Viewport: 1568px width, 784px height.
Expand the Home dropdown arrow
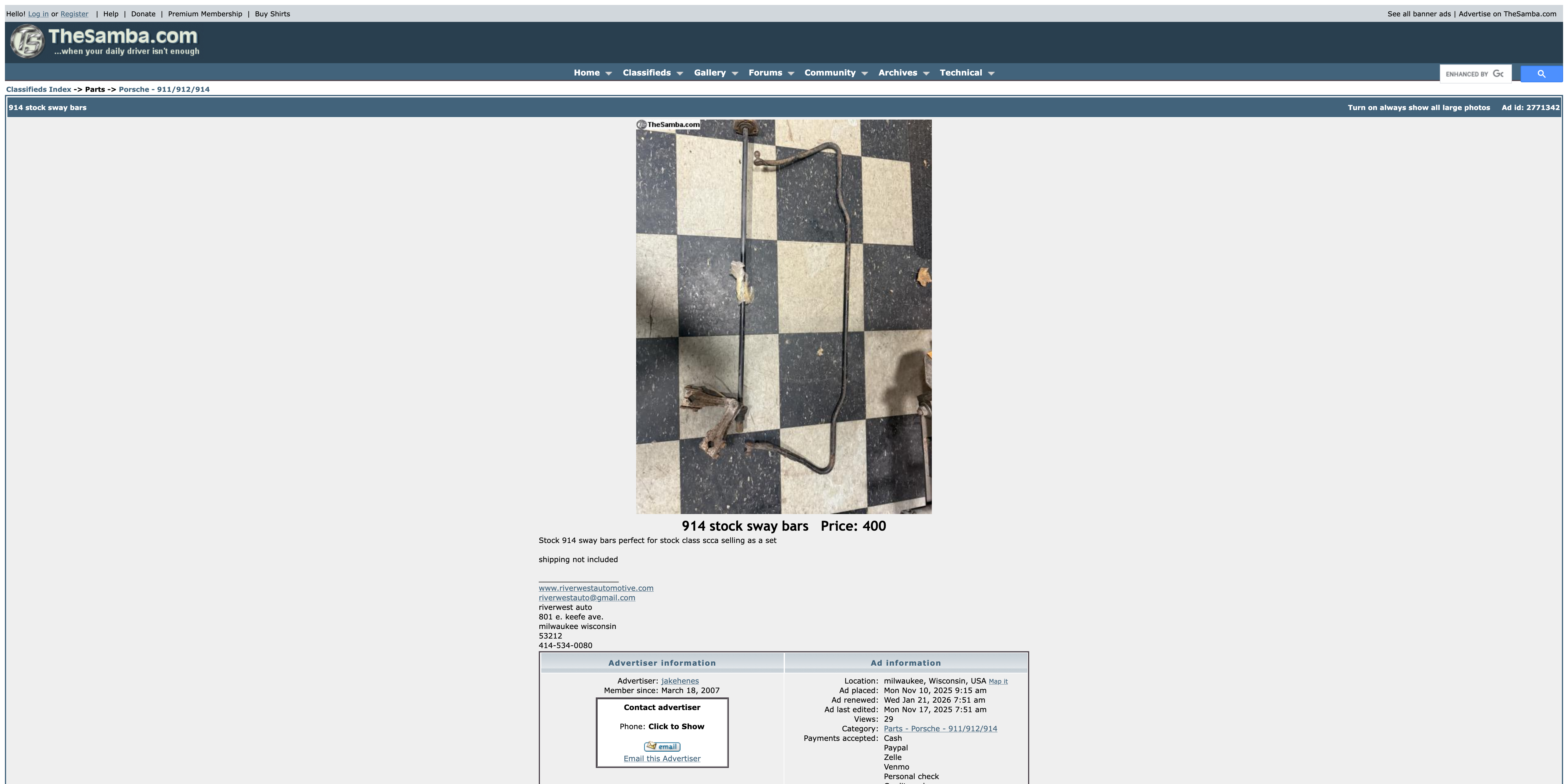[x=608, y=73]
